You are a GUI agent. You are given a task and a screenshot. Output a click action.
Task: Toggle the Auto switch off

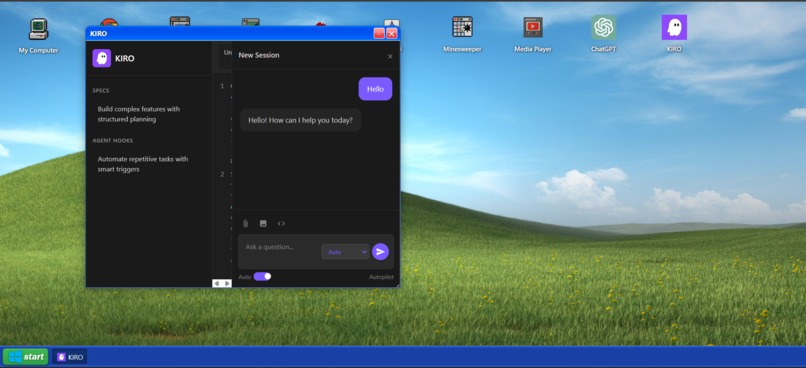point(262,277)
